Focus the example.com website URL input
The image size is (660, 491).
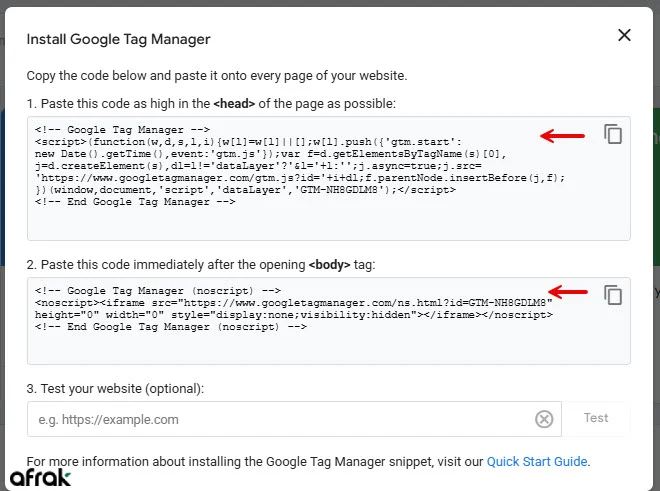(280, 419)
